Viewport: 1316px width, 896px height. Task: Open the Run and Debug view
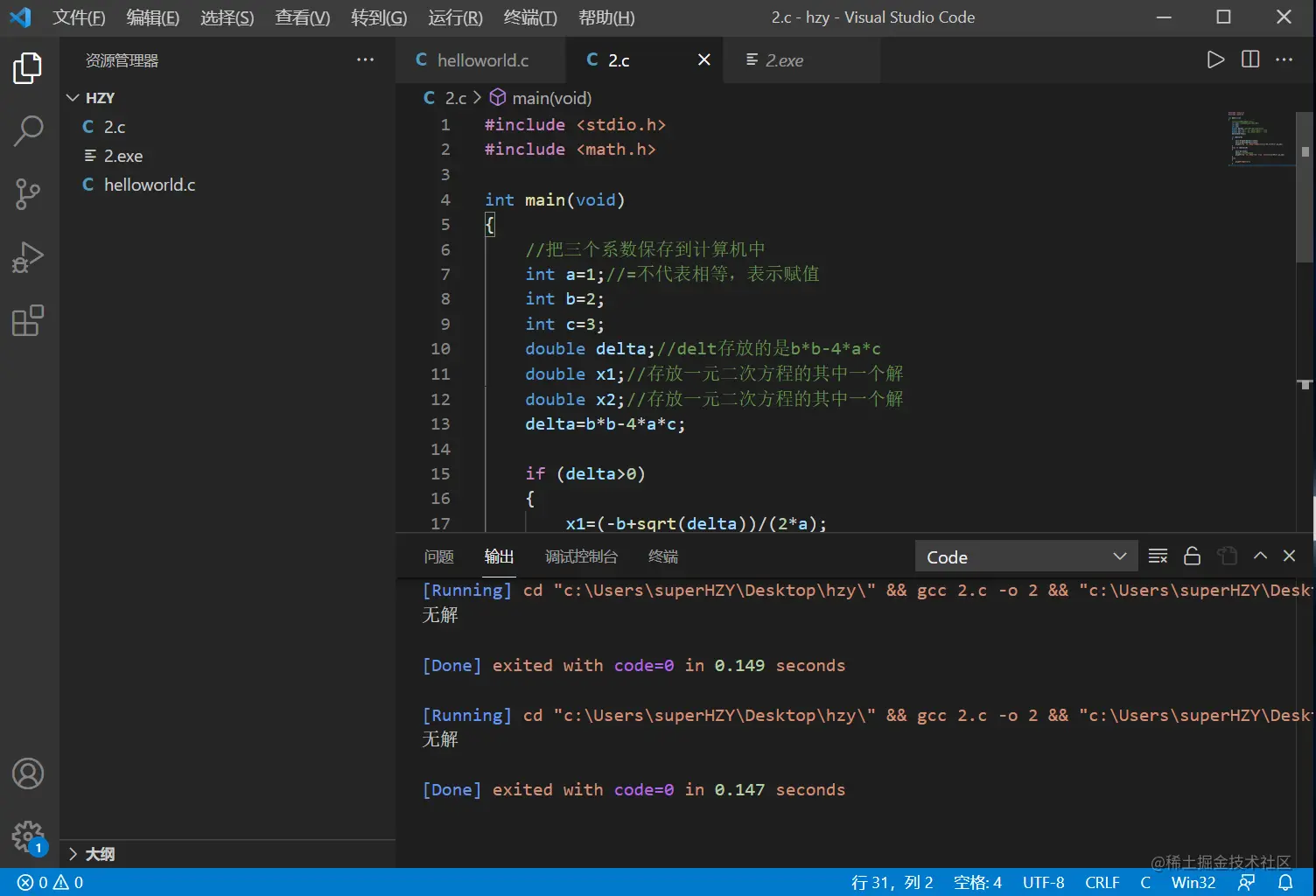pyautogui.click(x=28, y=257)
